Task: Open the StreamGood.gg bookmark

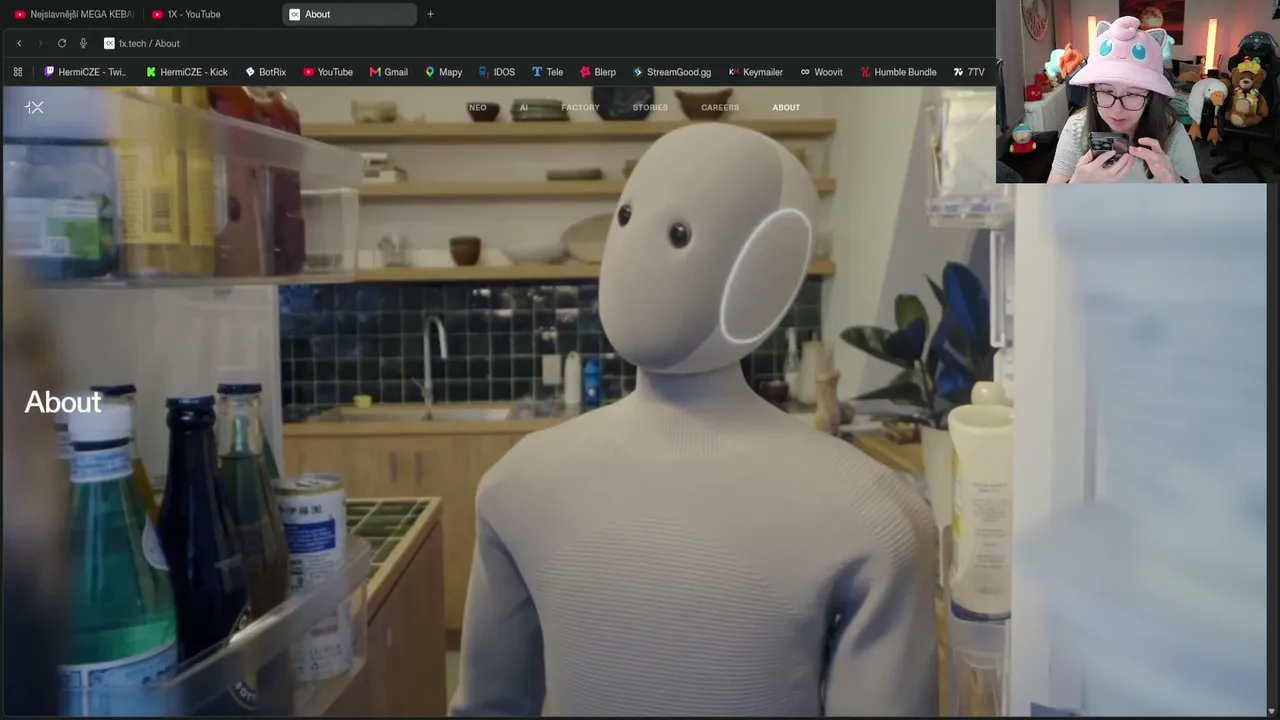Action: (672, 72)
